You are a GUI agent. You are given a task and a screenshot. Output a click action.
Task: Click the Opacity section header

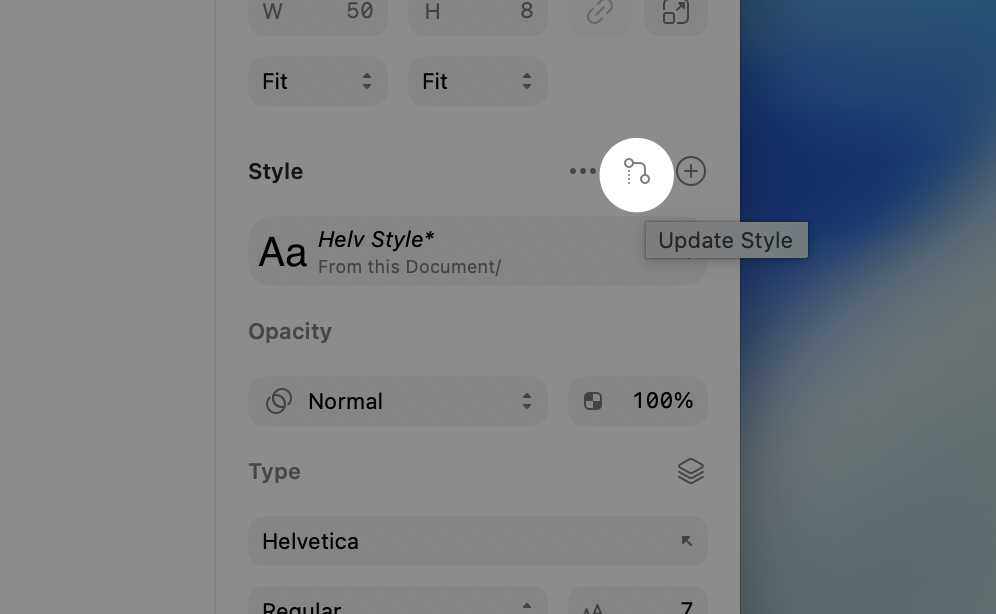[x=290, y=331]
